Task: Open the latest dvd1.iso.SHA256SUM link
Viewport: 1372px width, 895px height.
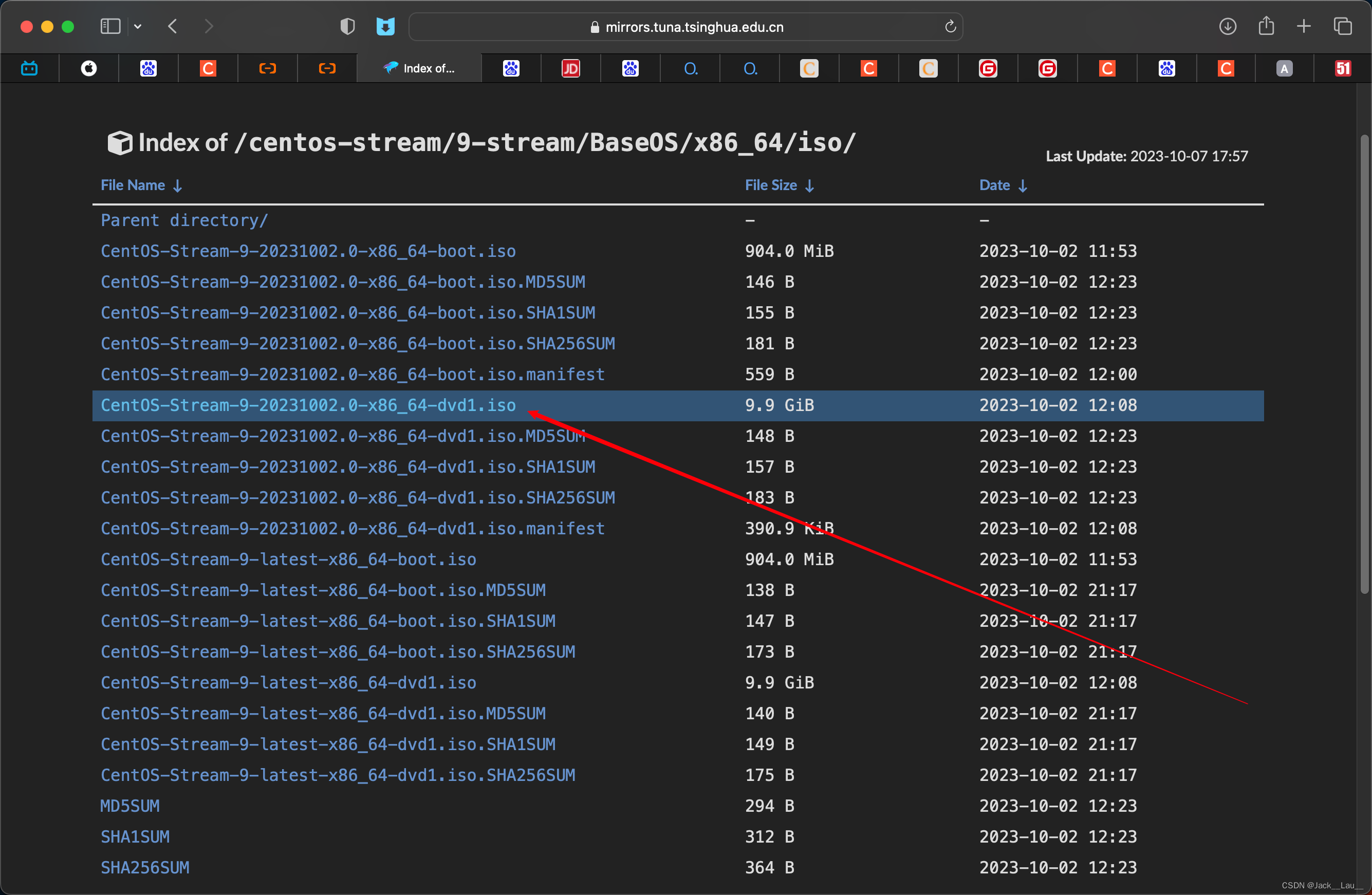Action: click(339, 775)
